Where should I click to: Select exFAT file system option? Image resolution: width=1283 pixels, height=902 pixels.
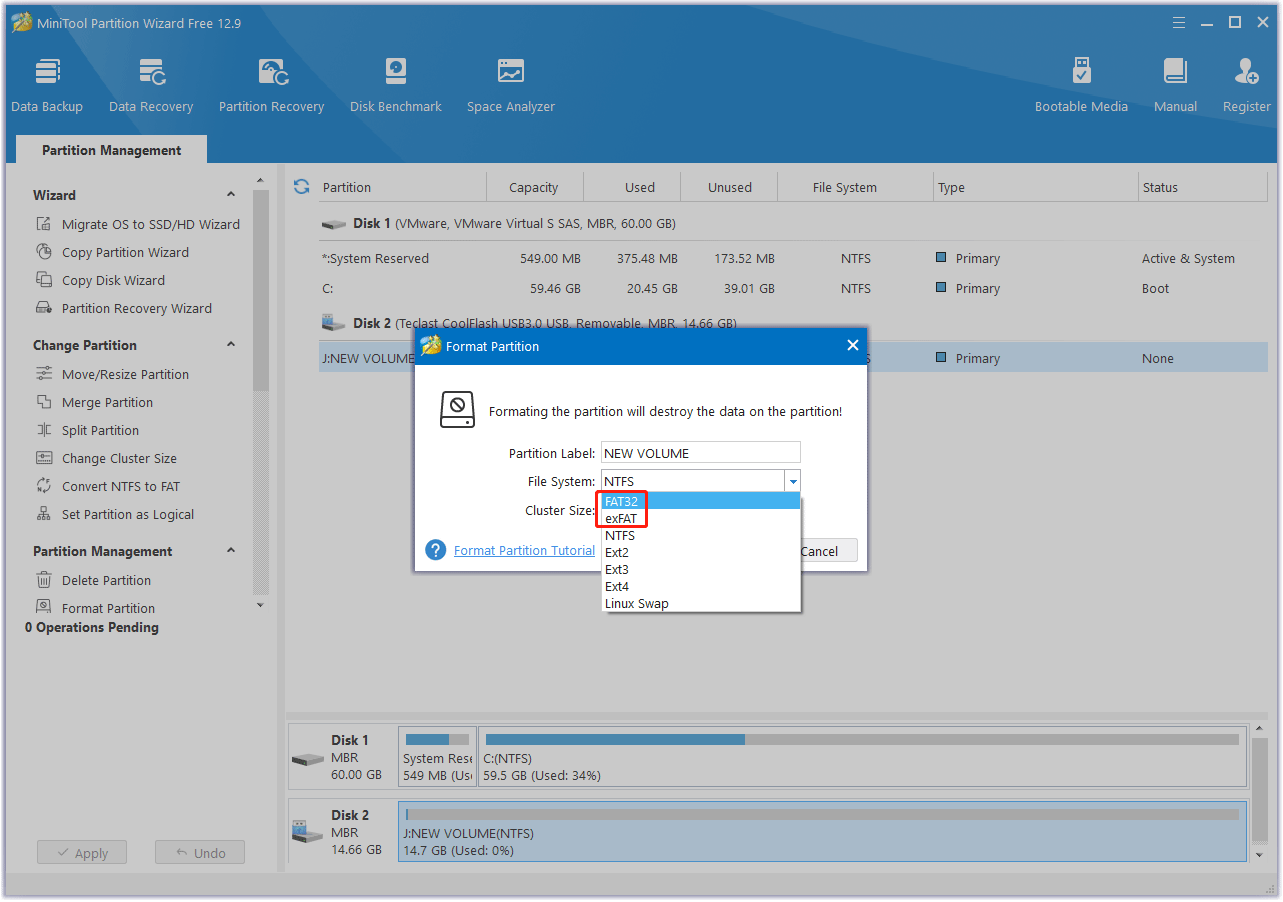(x=701, y=518)
